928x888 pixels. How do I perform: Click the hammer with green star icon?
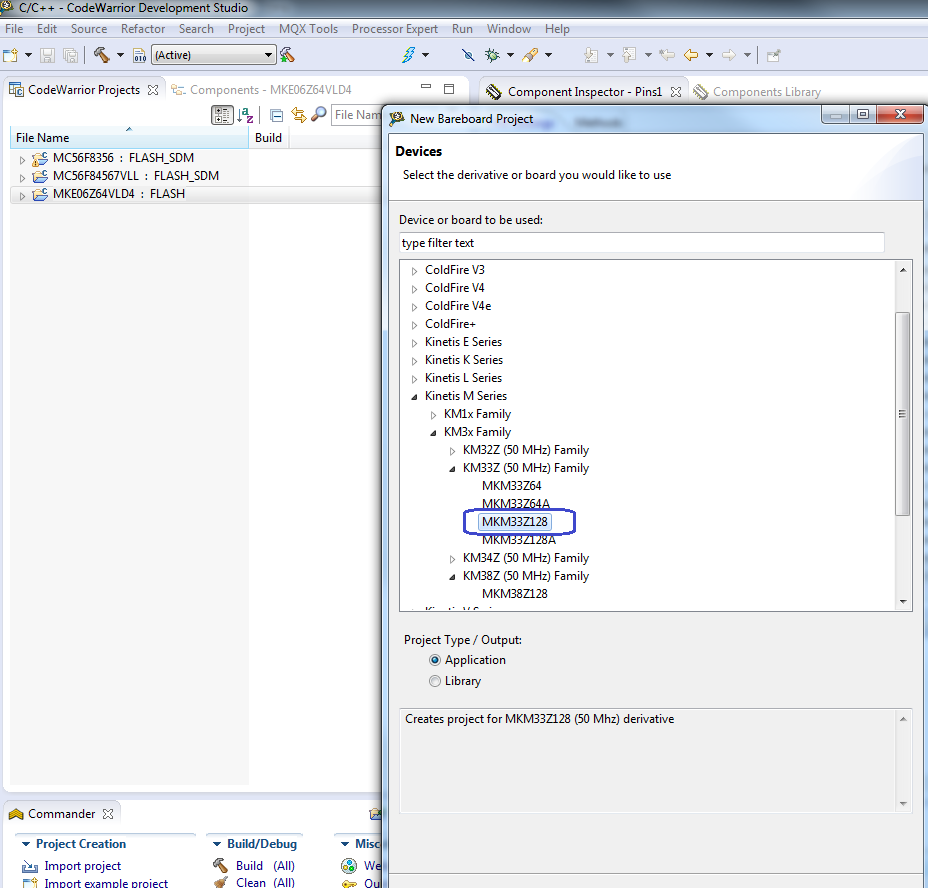(x=288, y=55)
